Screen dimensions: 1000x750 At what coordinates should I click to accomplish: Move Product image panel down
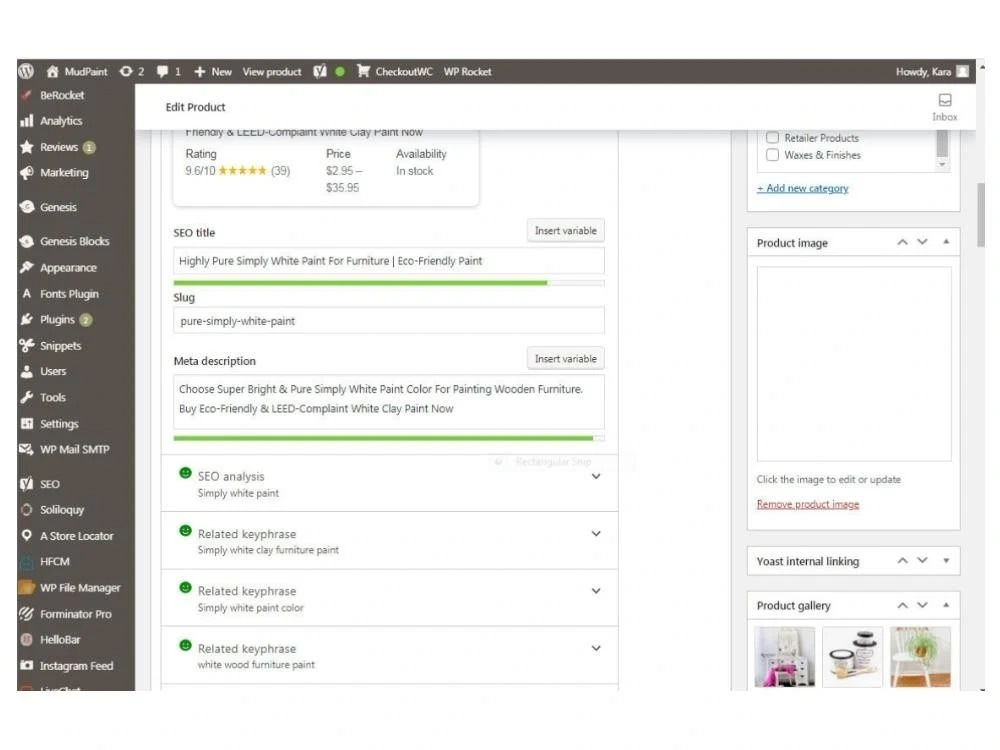[922, 242]
